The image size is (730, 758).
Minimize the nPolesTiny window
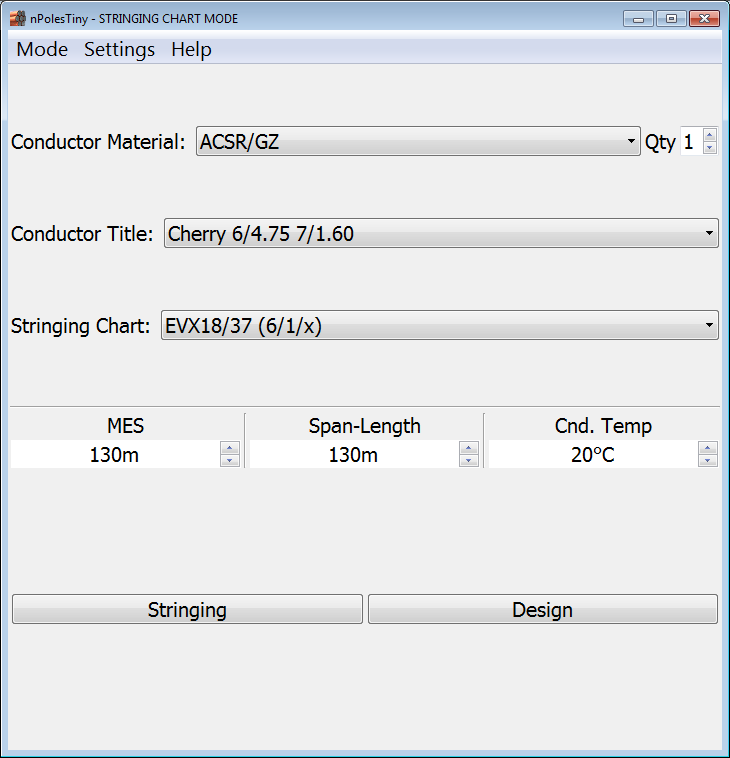click(638, 19)
